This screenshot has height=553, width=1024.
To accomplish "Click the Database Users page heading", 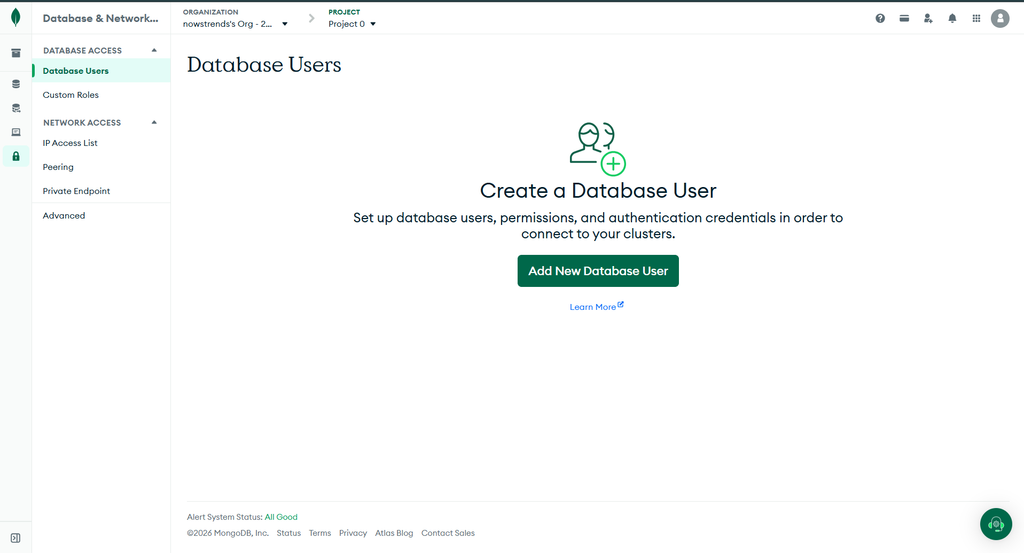I will tap(264, 65).
